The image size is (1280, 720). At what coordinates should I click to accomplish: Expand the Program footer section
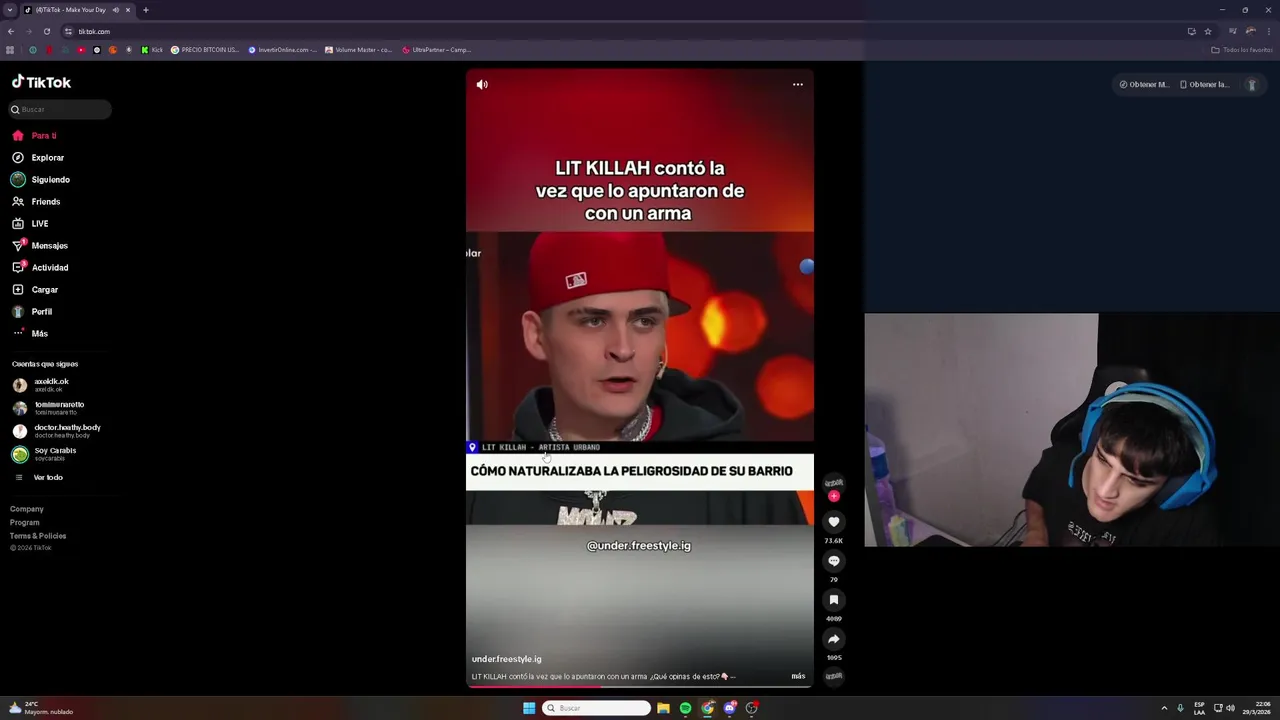point(25,522)
